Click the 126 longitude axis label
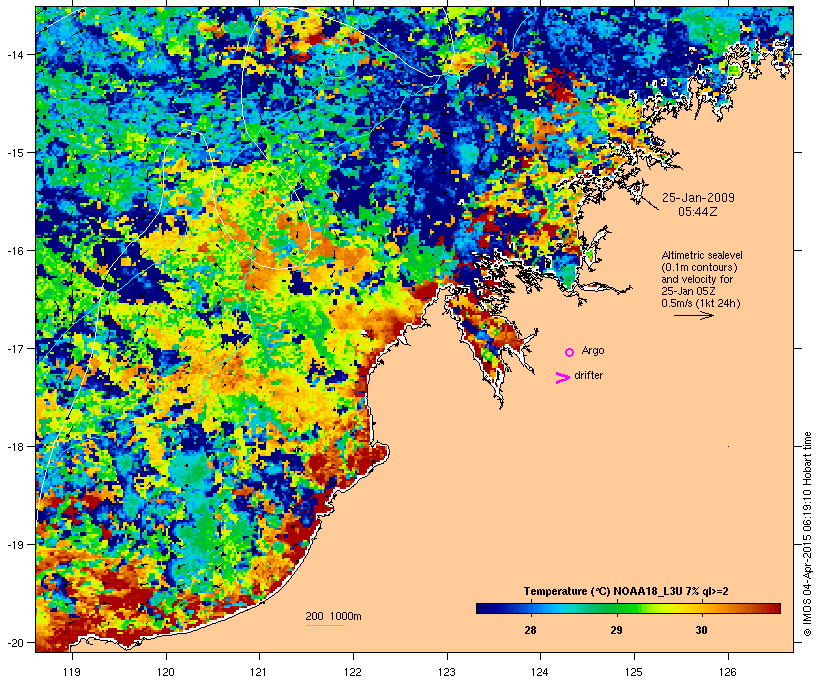This screenshot has height=680, width=820. coord(728,671)
